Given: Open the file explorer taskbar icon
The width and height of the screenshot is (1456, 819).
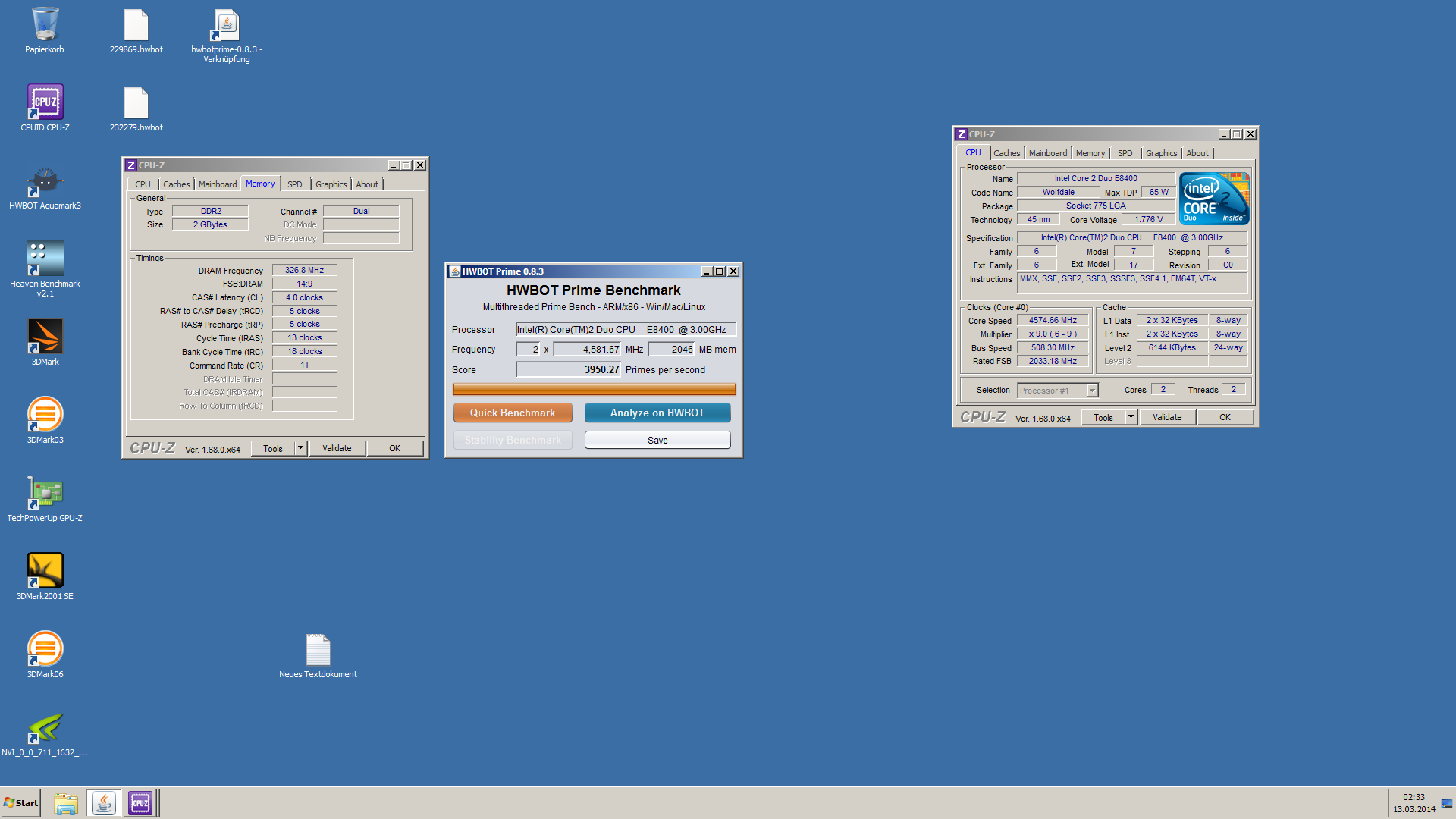Looking at the screenshot, I should tap(66, 803).
